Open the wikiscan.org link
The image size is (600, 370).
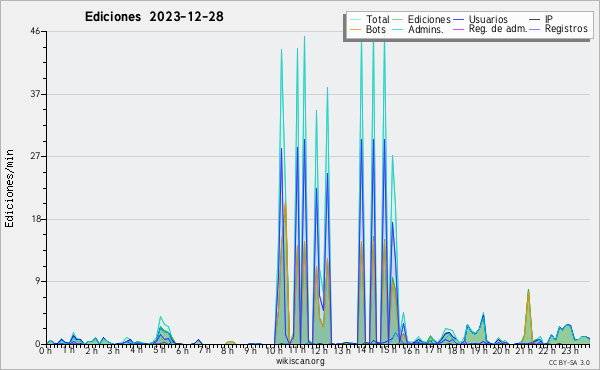(300, 361)
